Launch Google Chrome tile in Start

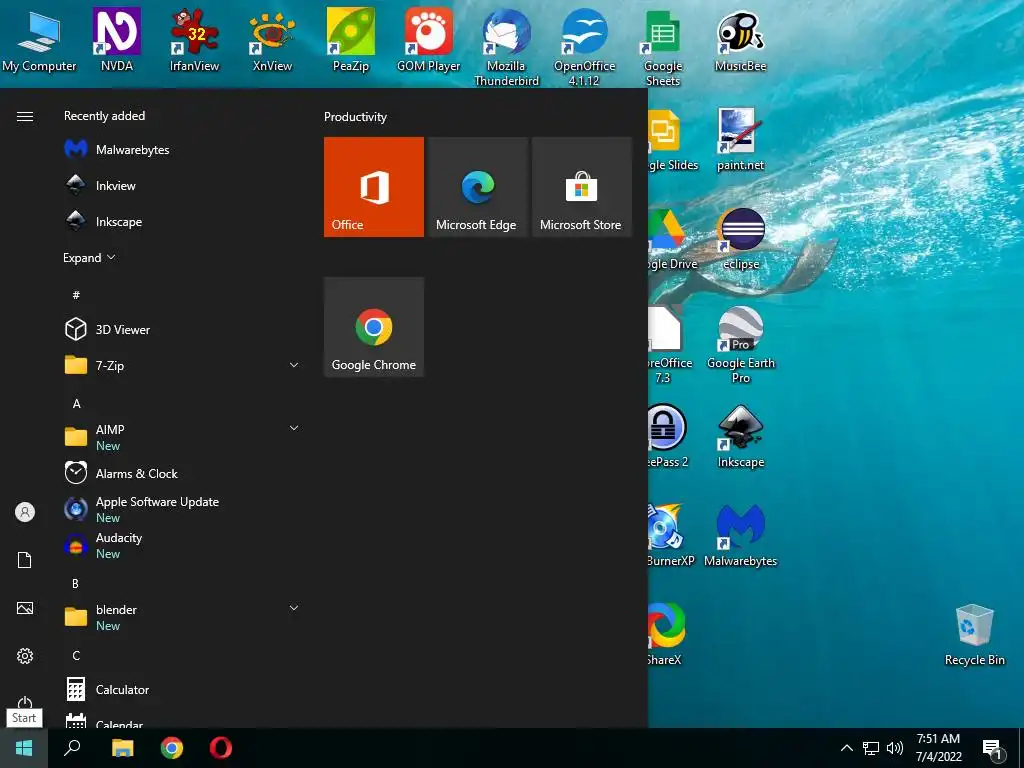[374, 327]
